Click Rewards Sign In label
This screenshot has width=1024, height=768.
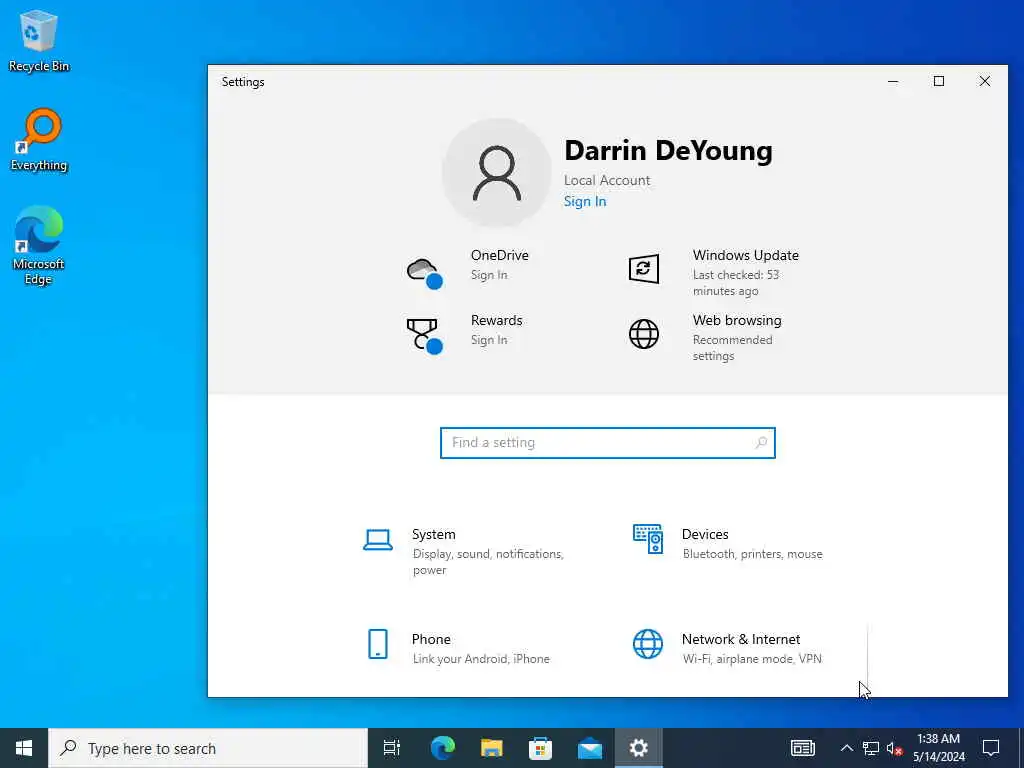pos(489,340)
